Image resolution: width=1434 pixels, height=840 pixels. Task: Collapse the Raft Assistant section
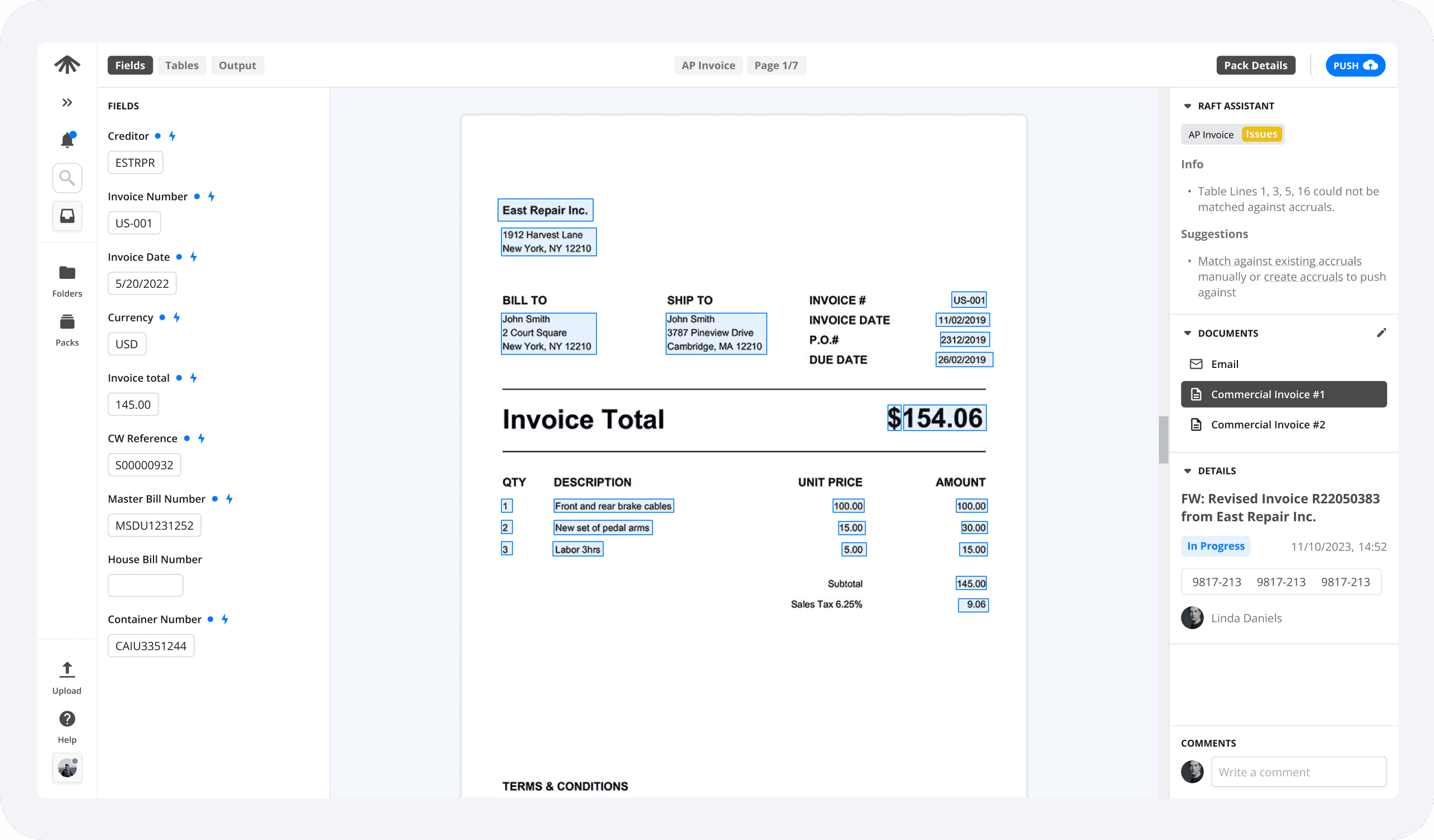[x=1188, y=106]
